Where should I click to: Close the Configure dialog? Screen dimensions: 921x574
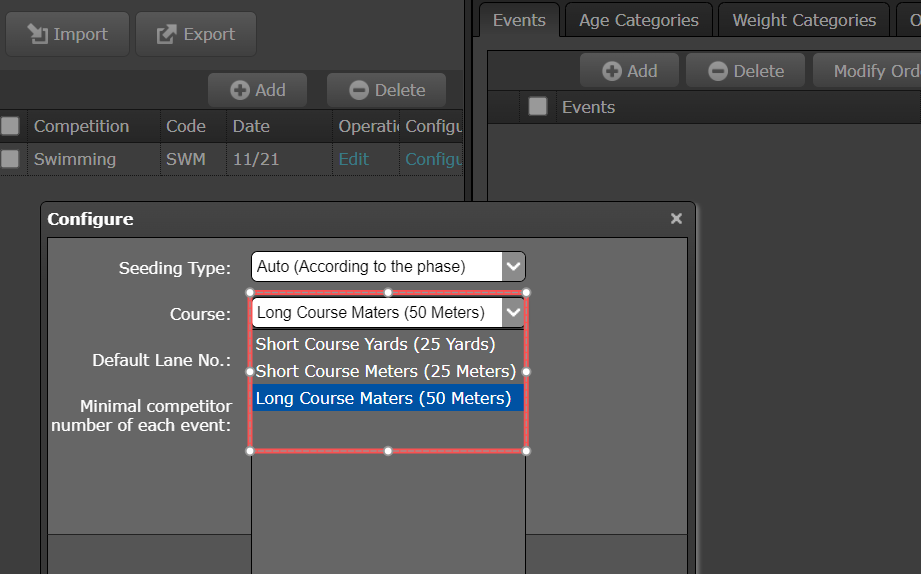[x=676, y=219]
